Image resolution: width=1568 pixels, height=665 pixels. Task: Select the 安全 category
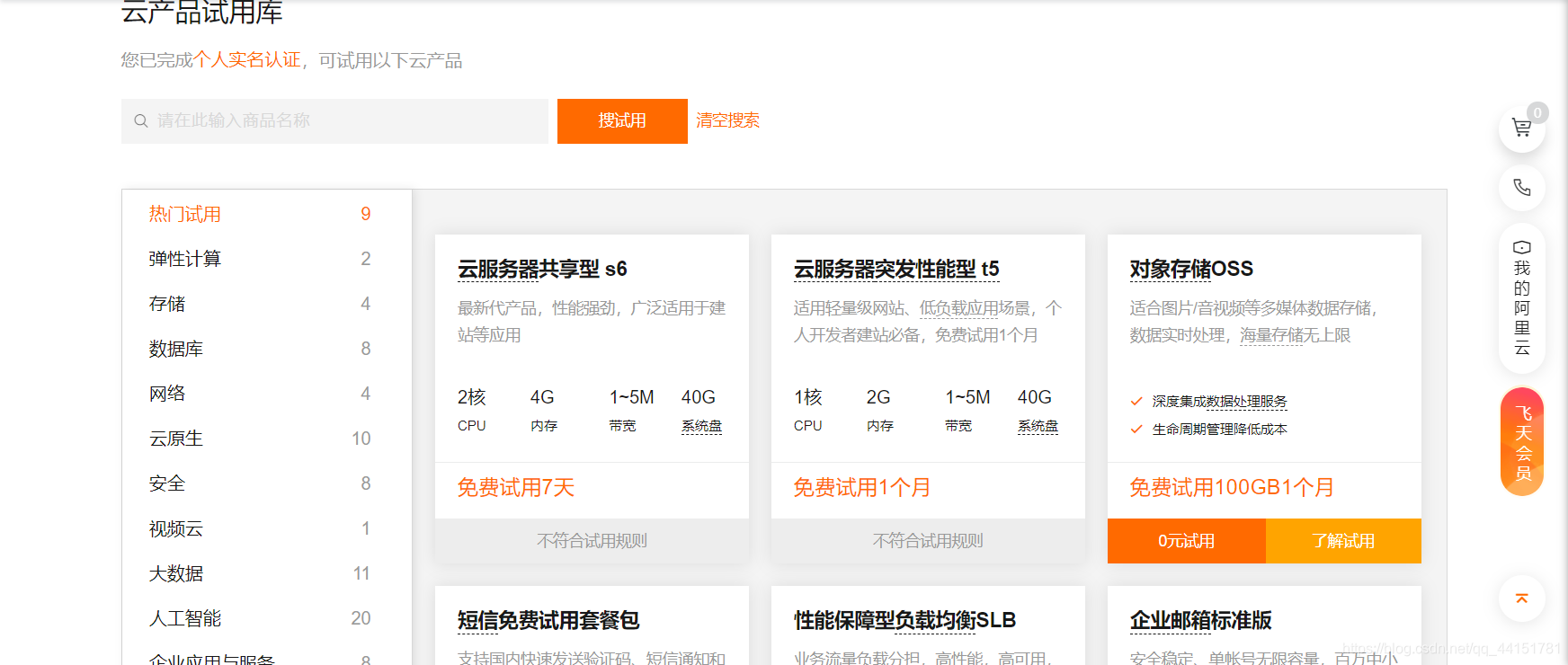(267, 483)
